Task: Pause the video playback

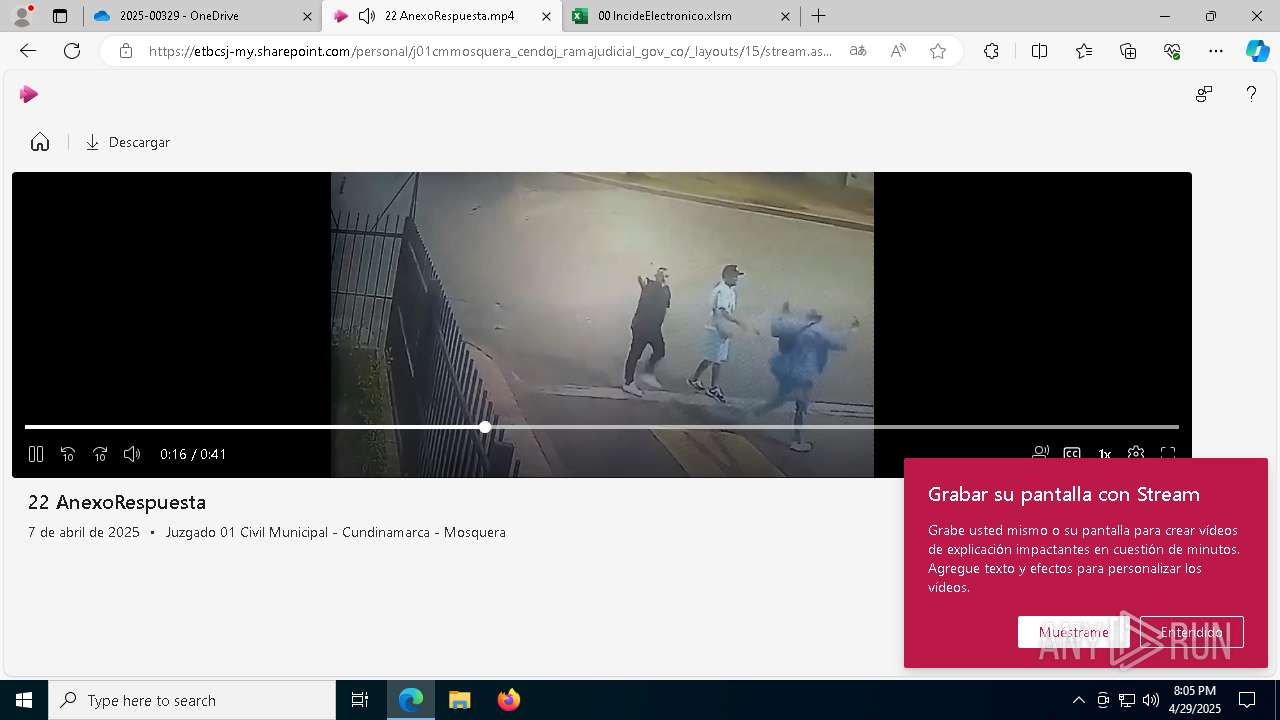Action: (x=36, y=454)
